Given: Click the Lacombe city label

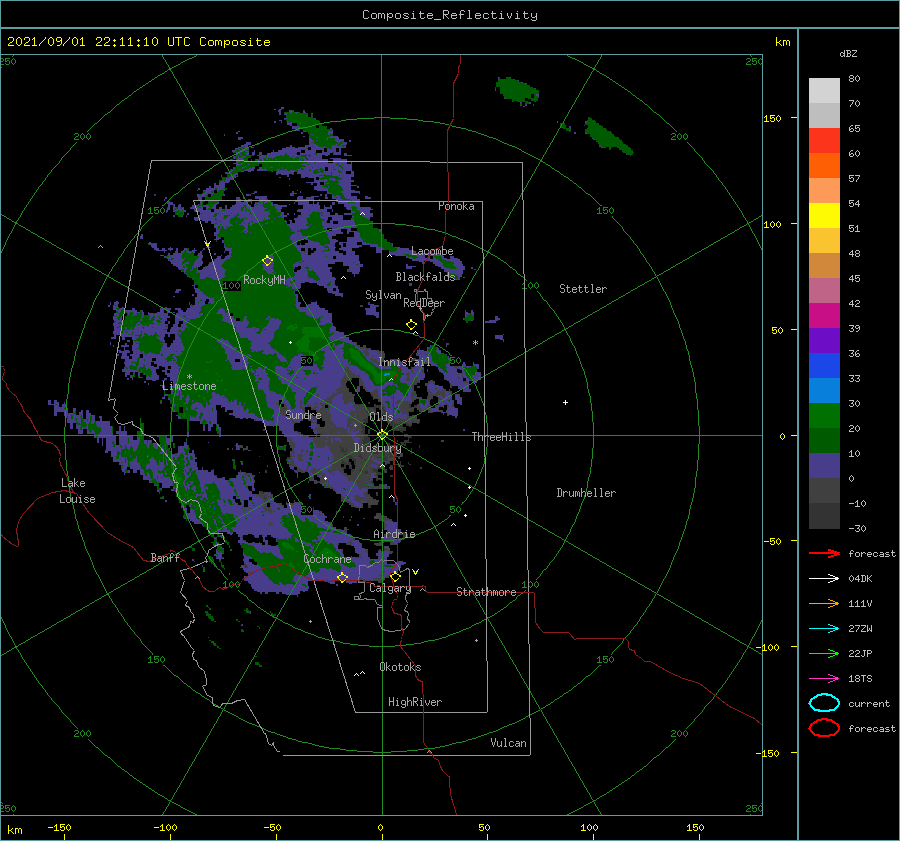Looking at the screenshot, I should click(432, 251).
